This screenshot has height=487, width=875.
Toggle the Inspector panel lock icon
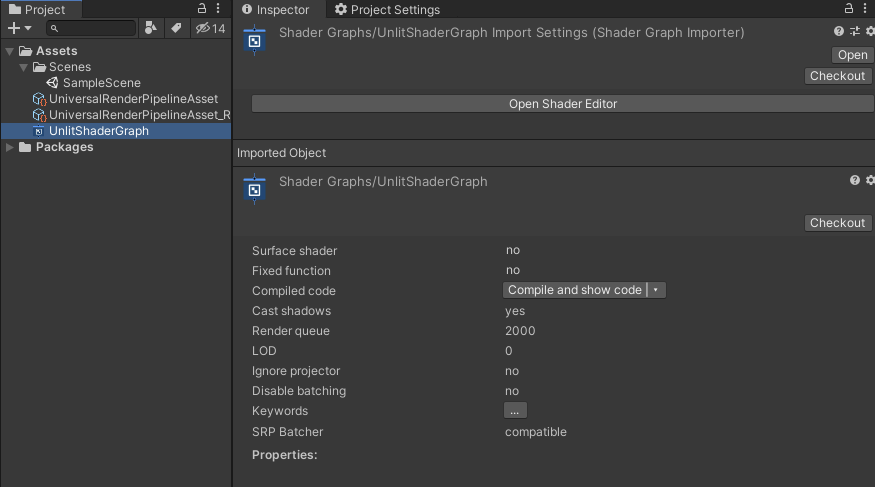point(848,8)
